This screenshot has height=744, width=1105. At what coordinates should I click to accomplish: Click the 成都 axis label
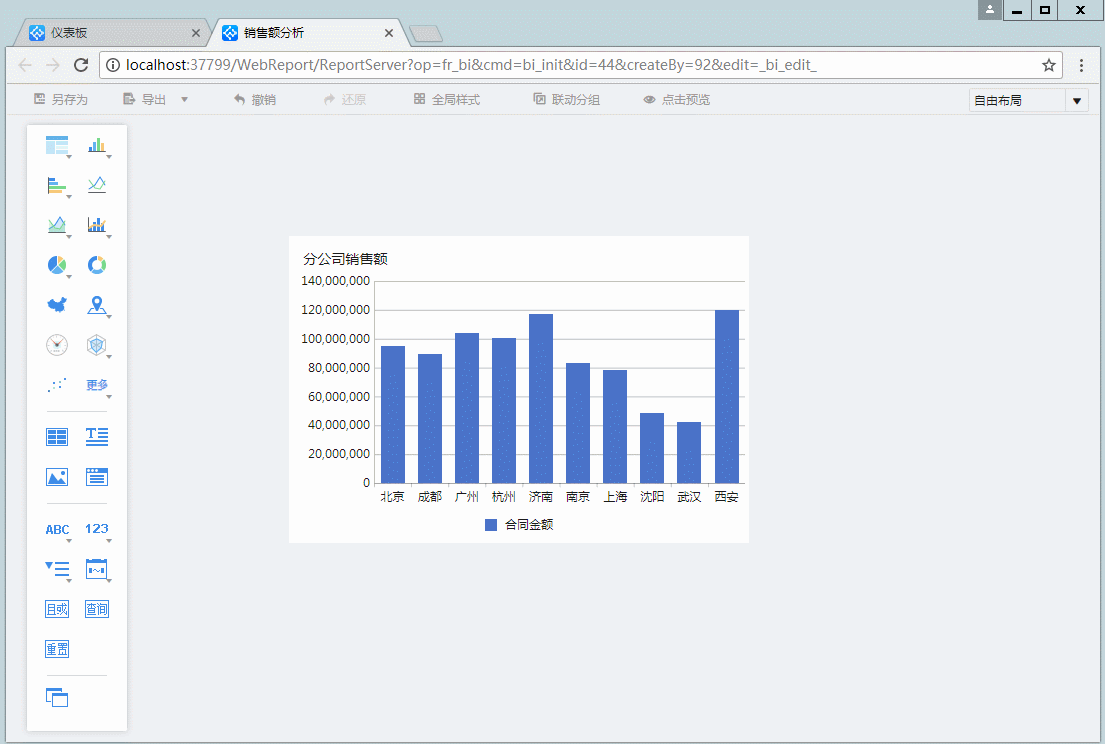(x=430, y=497)
